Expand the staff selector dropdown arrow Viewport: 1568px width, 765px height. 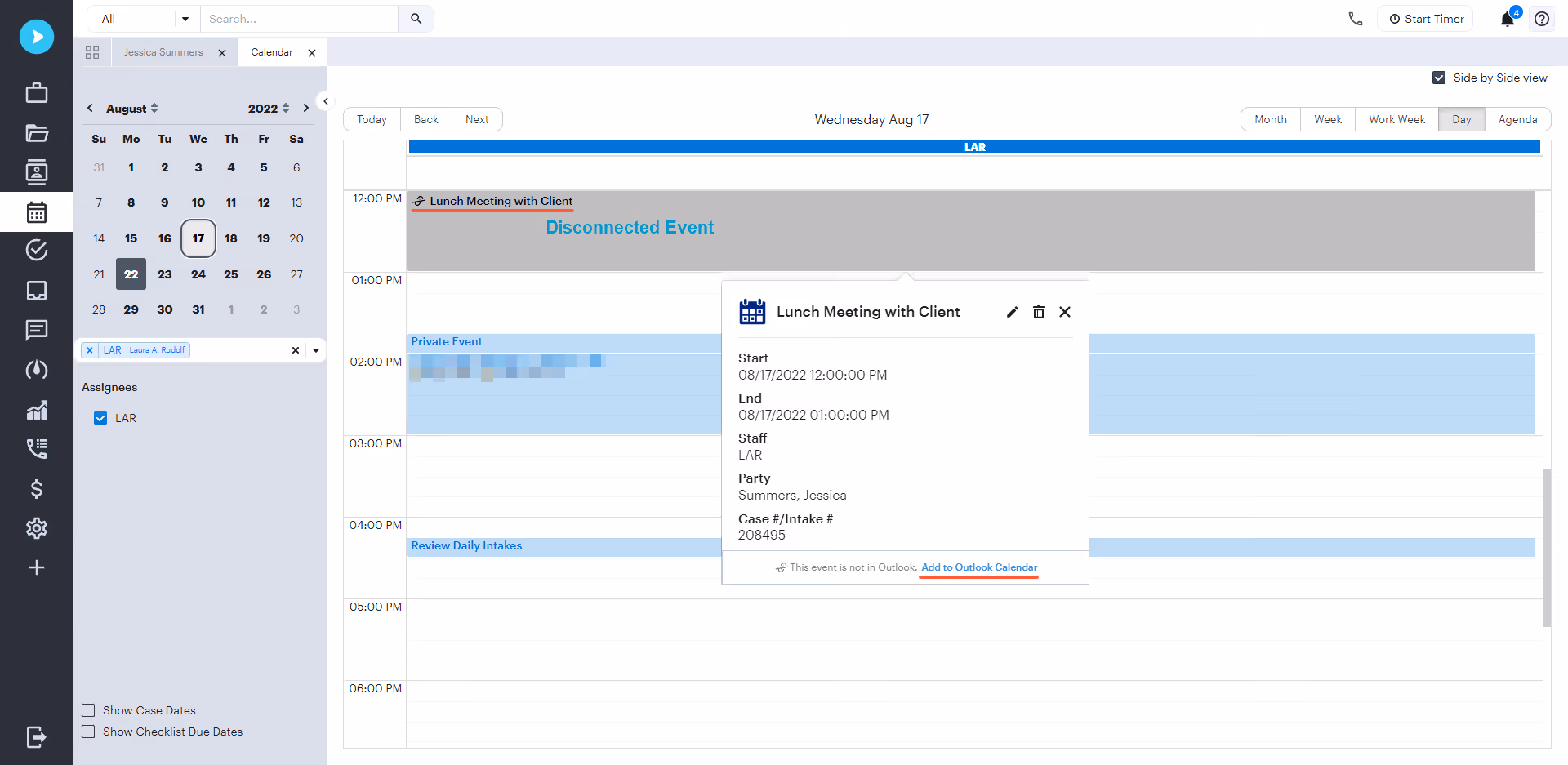316,350
